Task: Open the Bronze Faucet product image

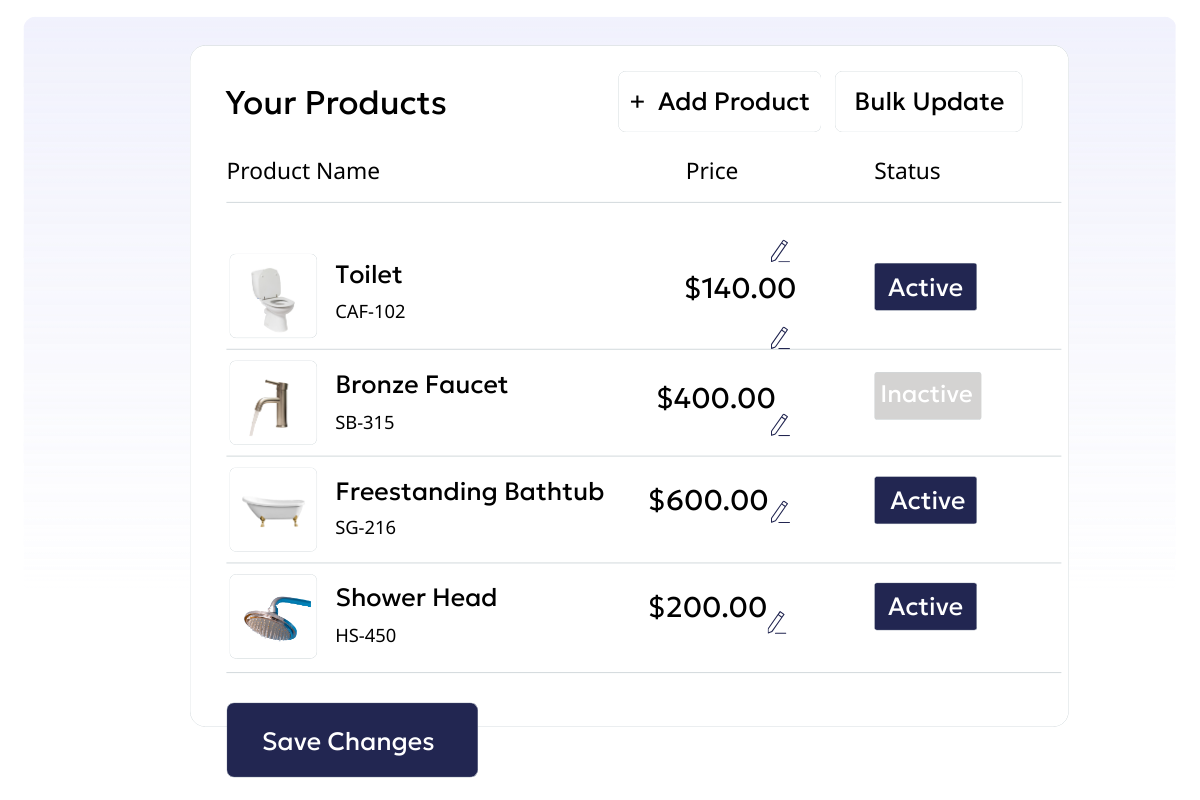Action: [x=273, y=402]
